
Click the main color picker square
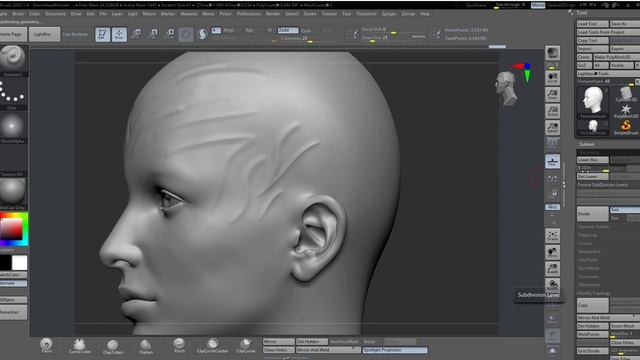point(11,229)
